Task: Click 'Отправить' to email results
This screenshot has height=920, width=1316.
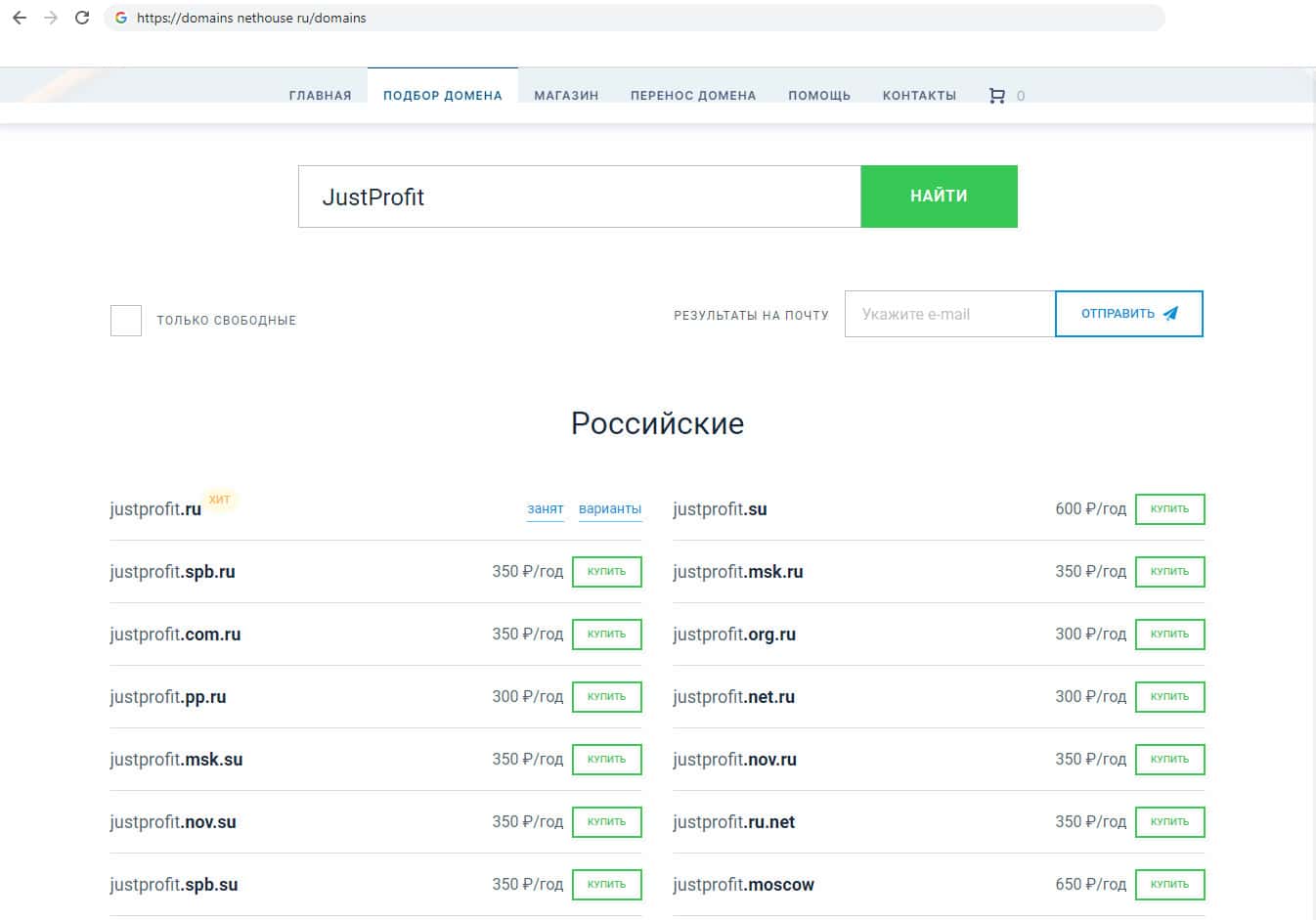Action: tap(1128, 314)
